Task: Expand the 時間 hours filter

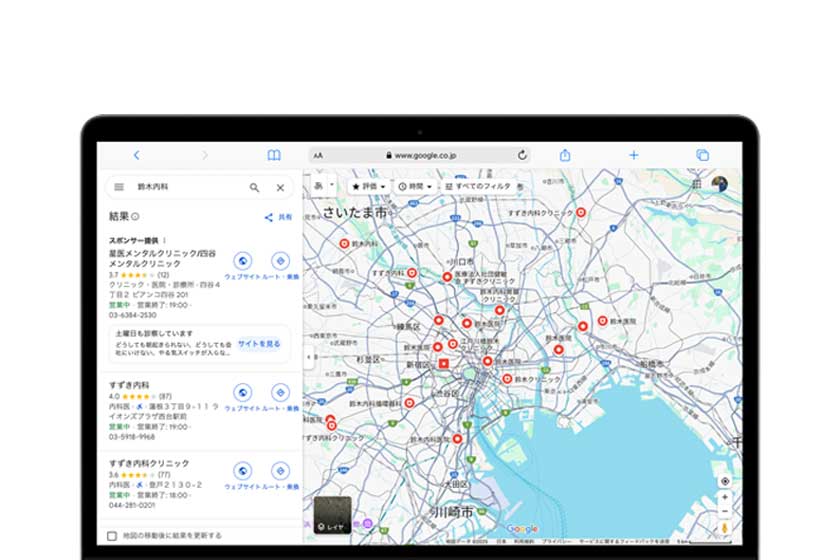Action: click(x=415, y=187)
